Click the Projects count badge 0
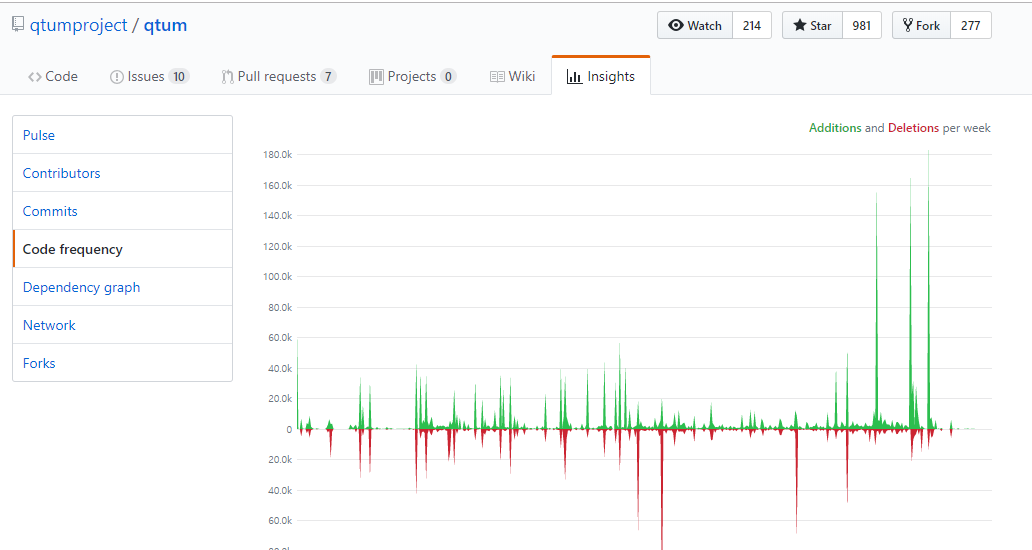This screenshot has width=1032, height=550. (448, 77)
